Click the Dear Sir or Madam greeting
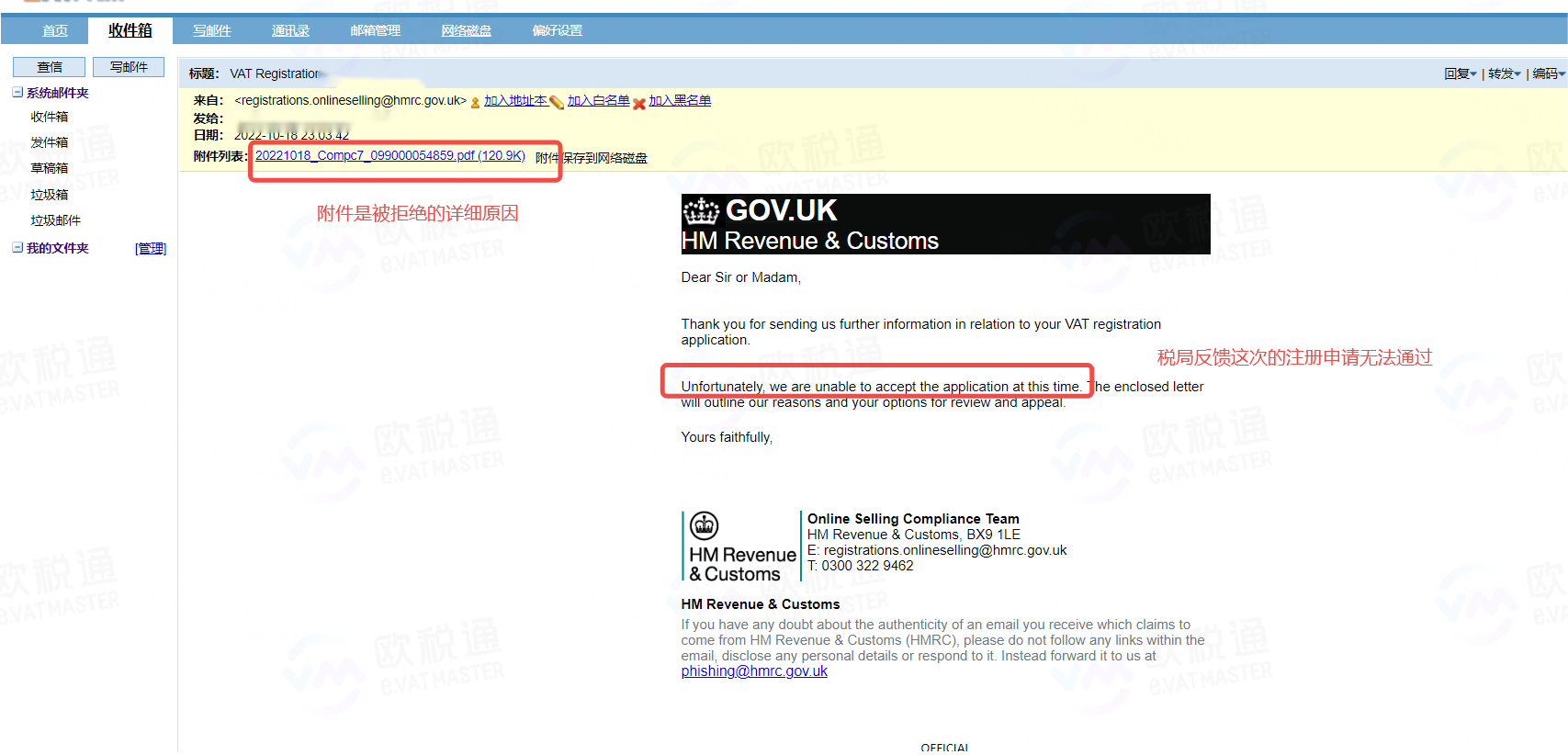Screen dimensions: 1568x755 [741, 277]
